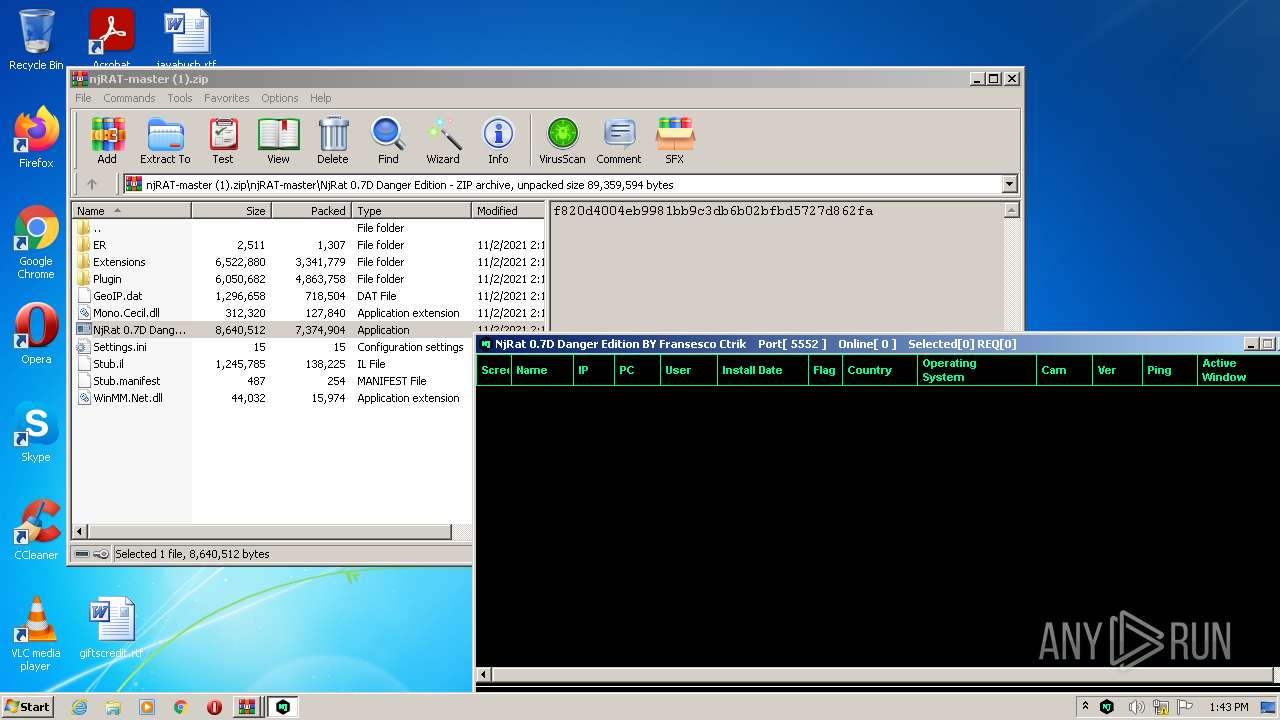Click the IP column header in NjRat
The width and height of the screenshot is (1280, 720).
point(593,370)
